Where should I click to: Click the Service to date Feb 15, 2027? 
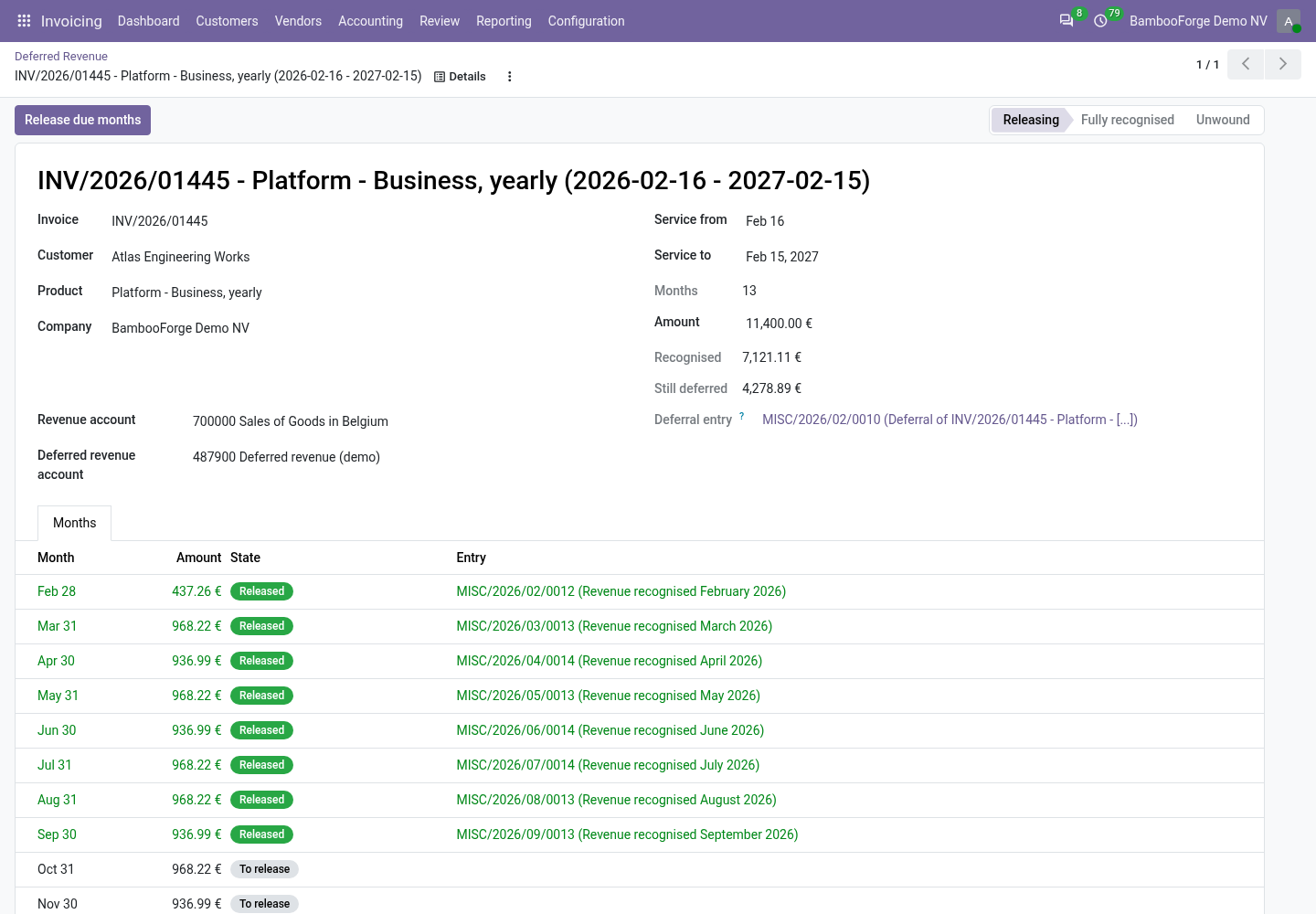pos(782,257)
